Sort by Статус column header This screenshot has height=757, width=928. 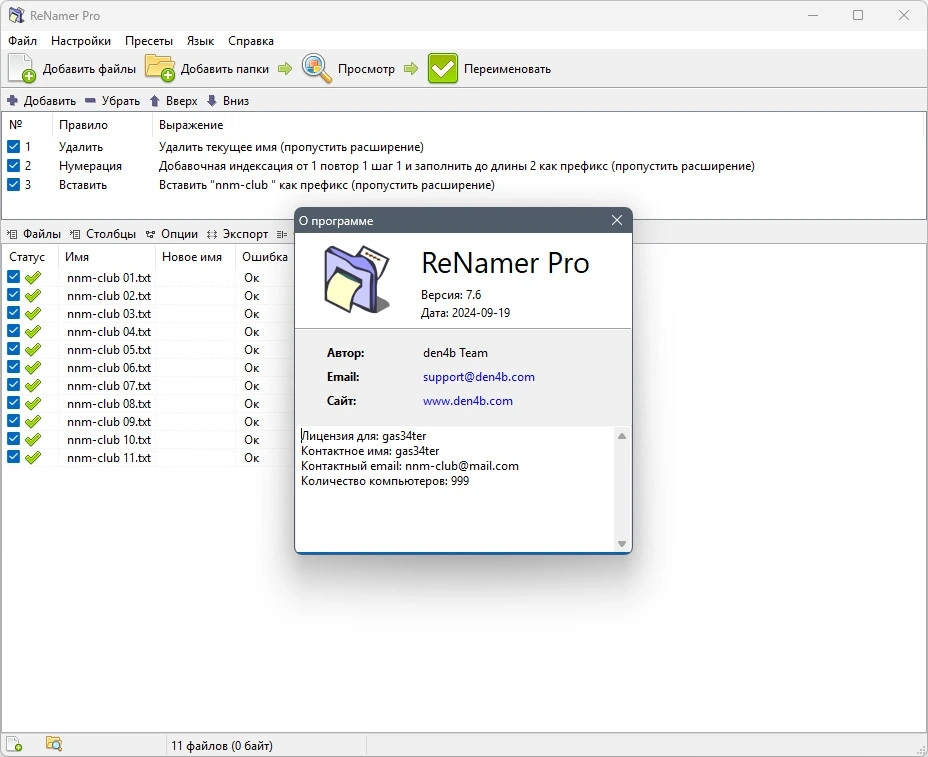27,257
